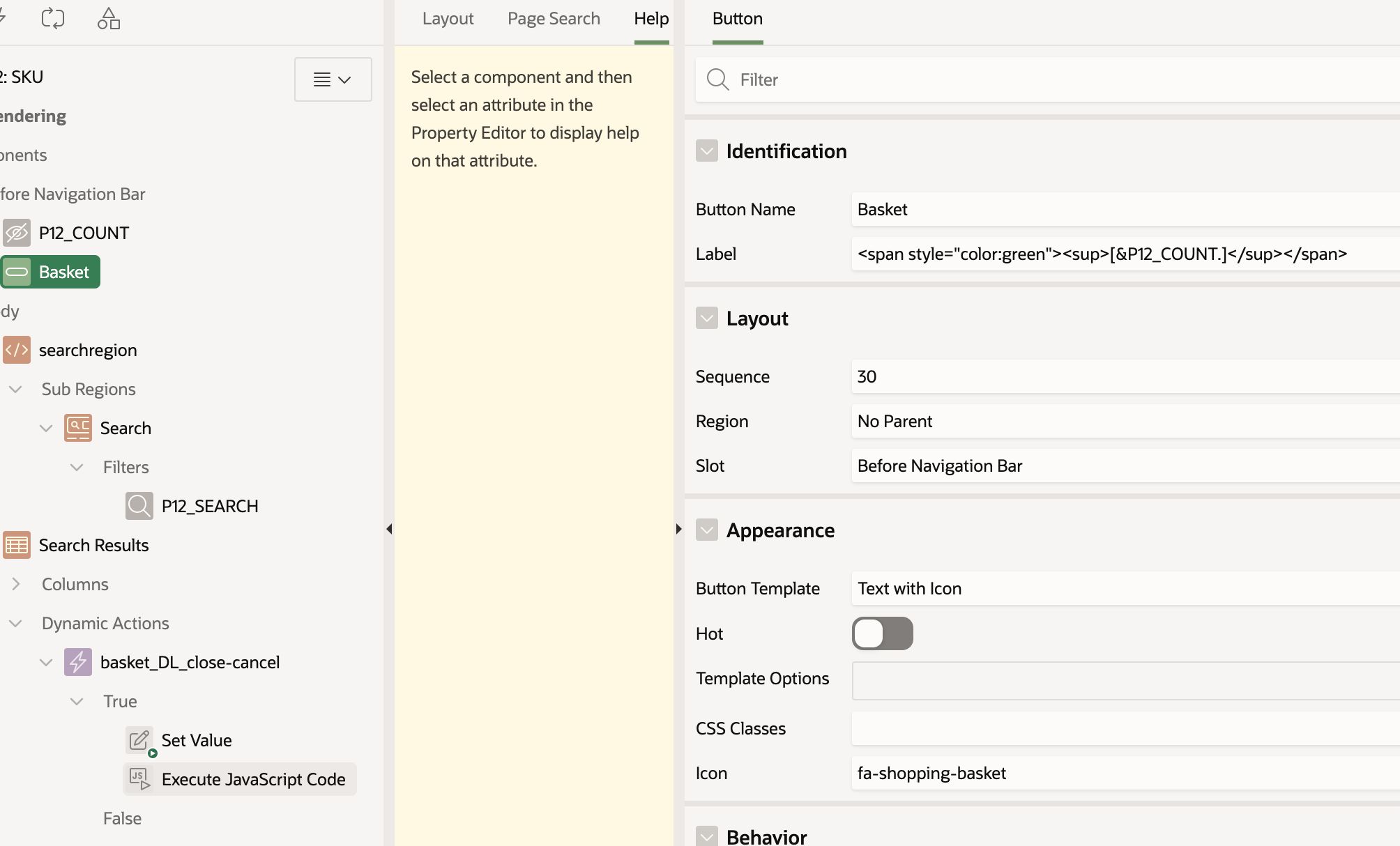The width and height of the screenshot is (1400, 846).
Task: Collapse the Appearance section checkbox arrow
Action: pyautogui.click(x=707, y=530)
